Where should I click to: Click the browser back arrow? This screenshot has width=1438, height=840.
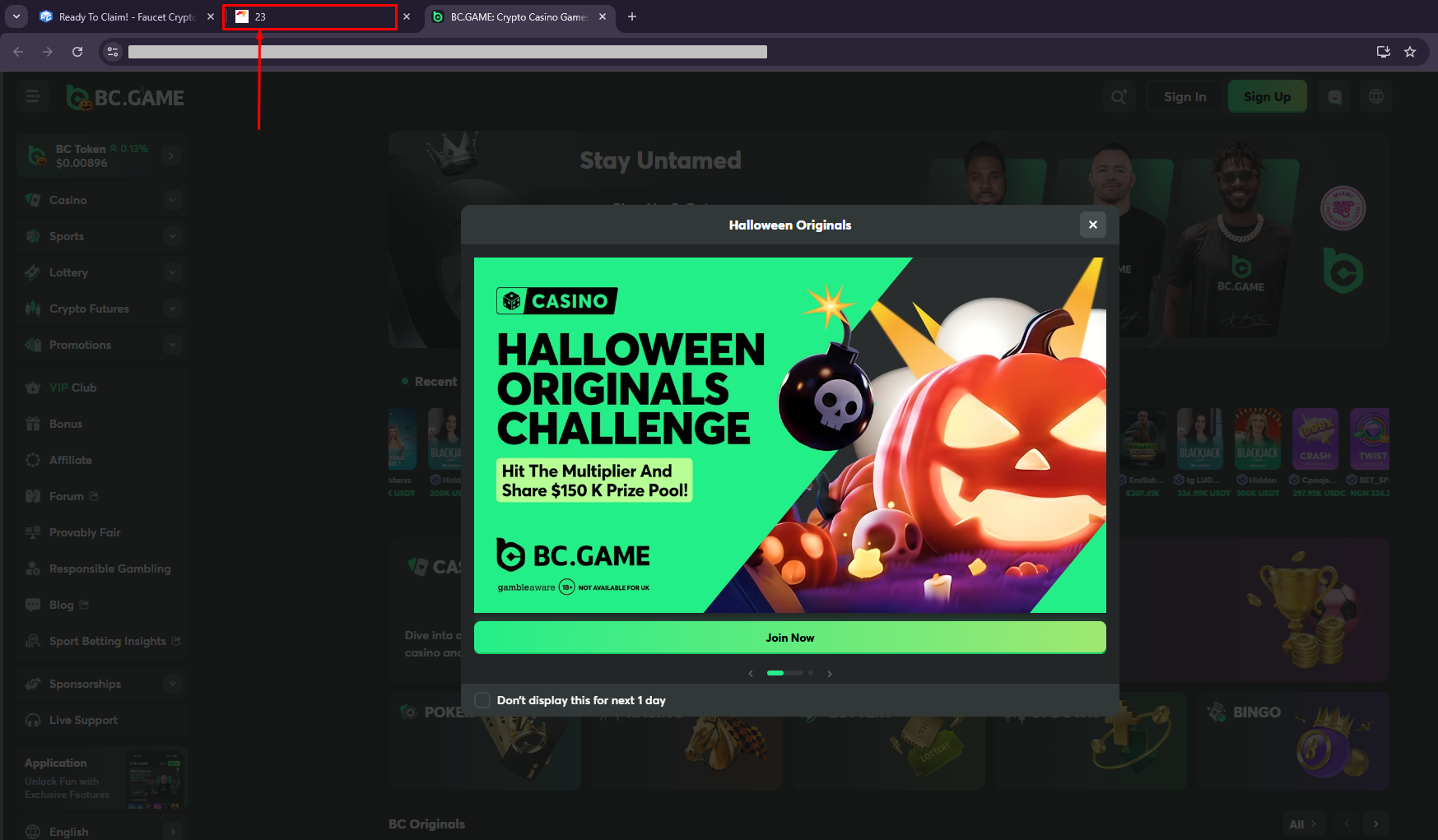(18, 52)
